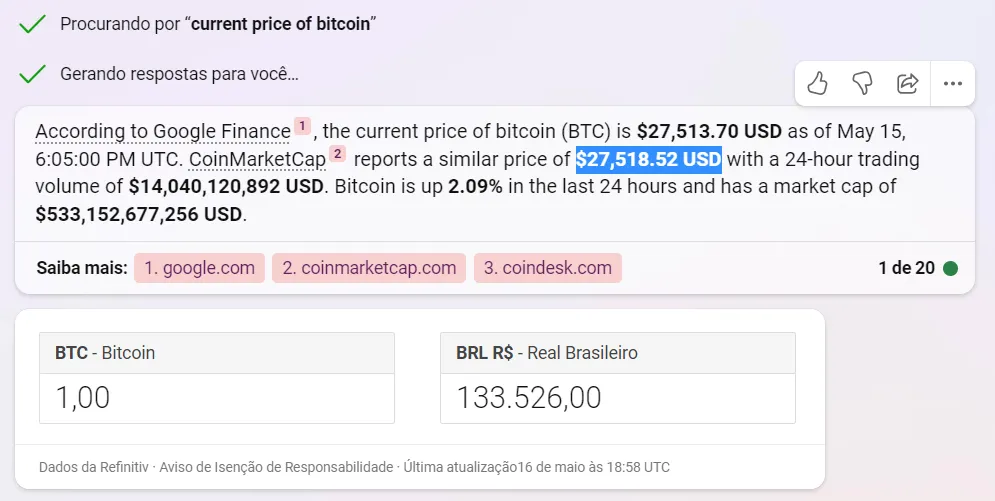Open the BTC - Bitcoin currency selector

[216, 352]
